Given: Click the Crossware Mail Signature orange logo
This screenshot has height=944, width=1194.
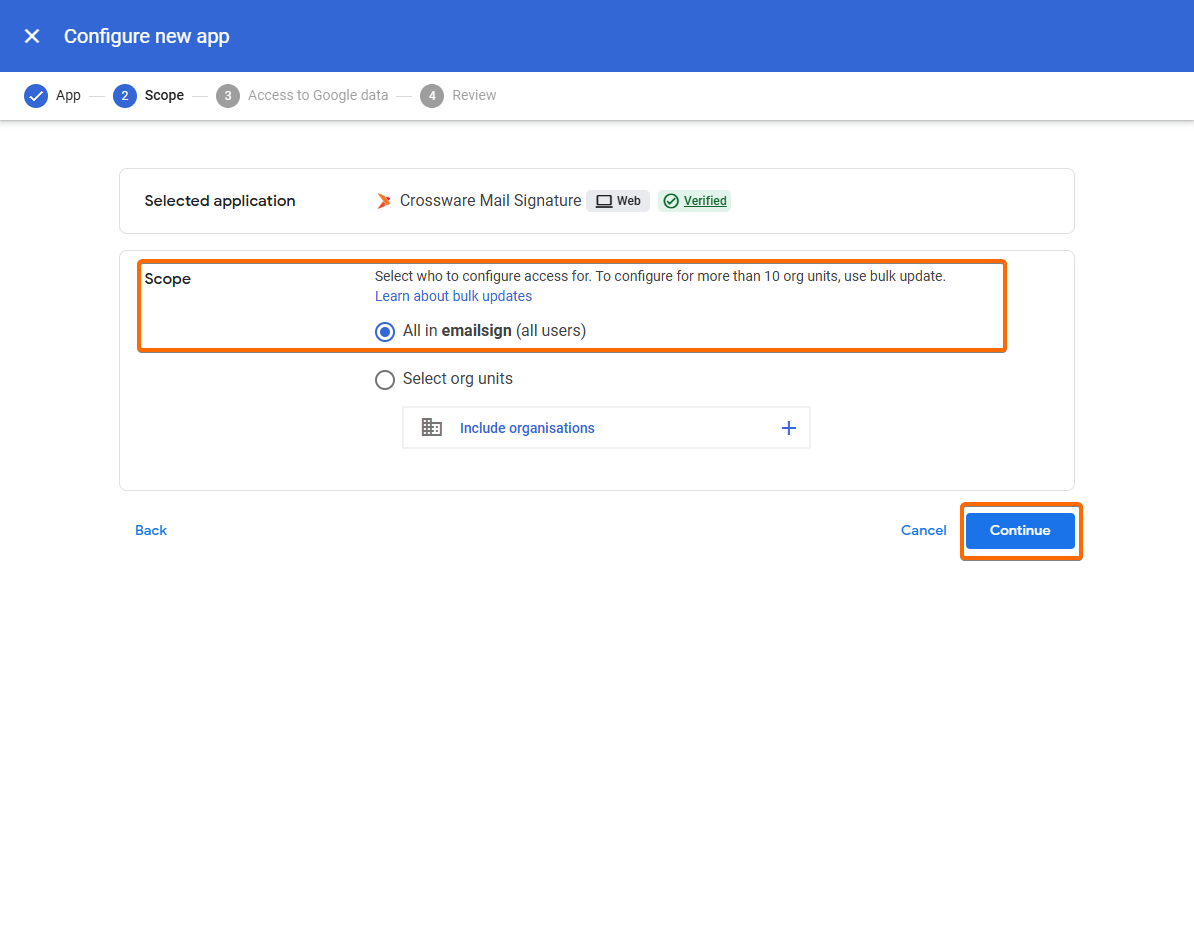Looking at the screenshot, I should point(383,201).
